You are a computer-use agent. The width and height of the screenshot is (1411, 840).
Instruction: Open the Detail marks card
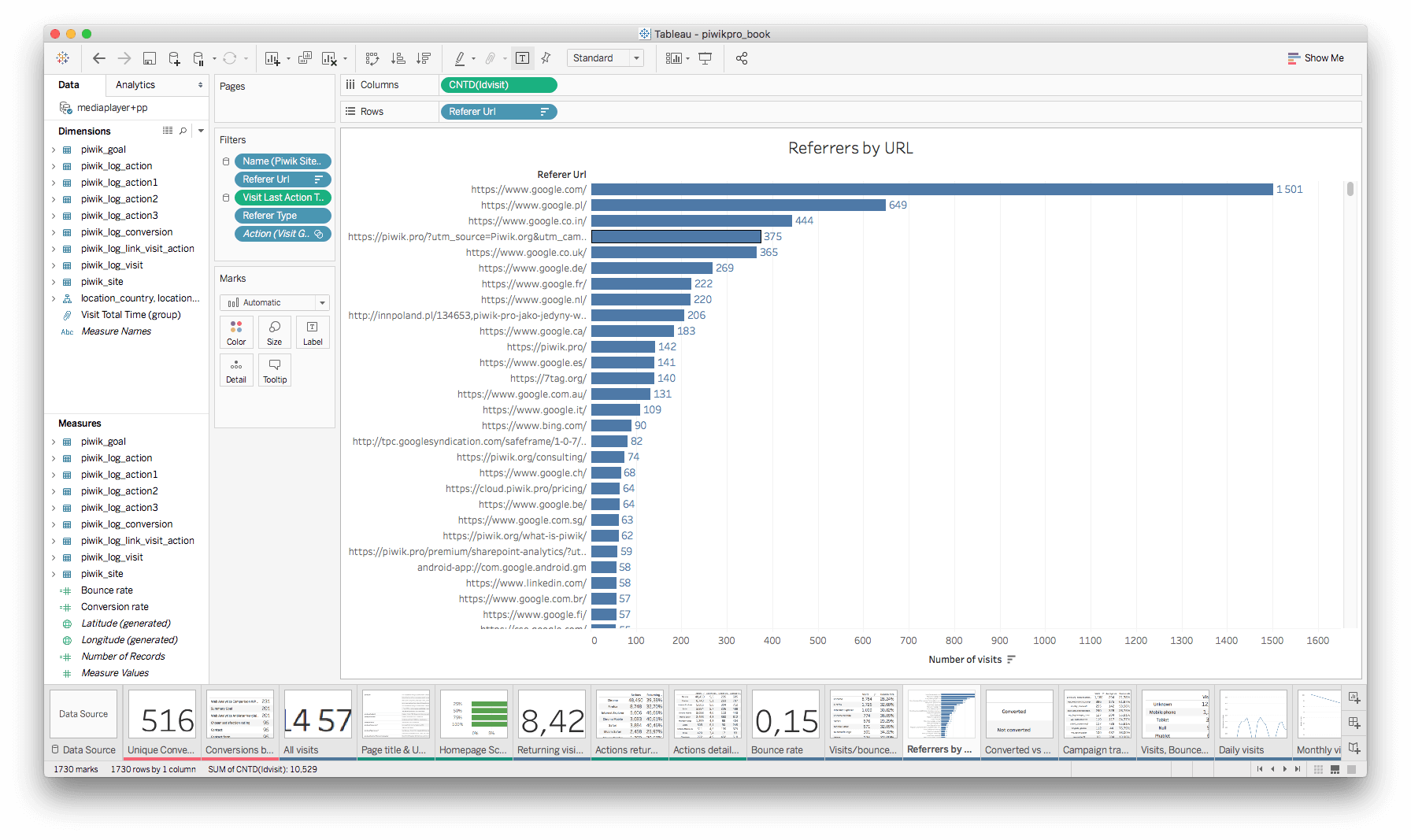pyautogui.click(x=236, y=370)
